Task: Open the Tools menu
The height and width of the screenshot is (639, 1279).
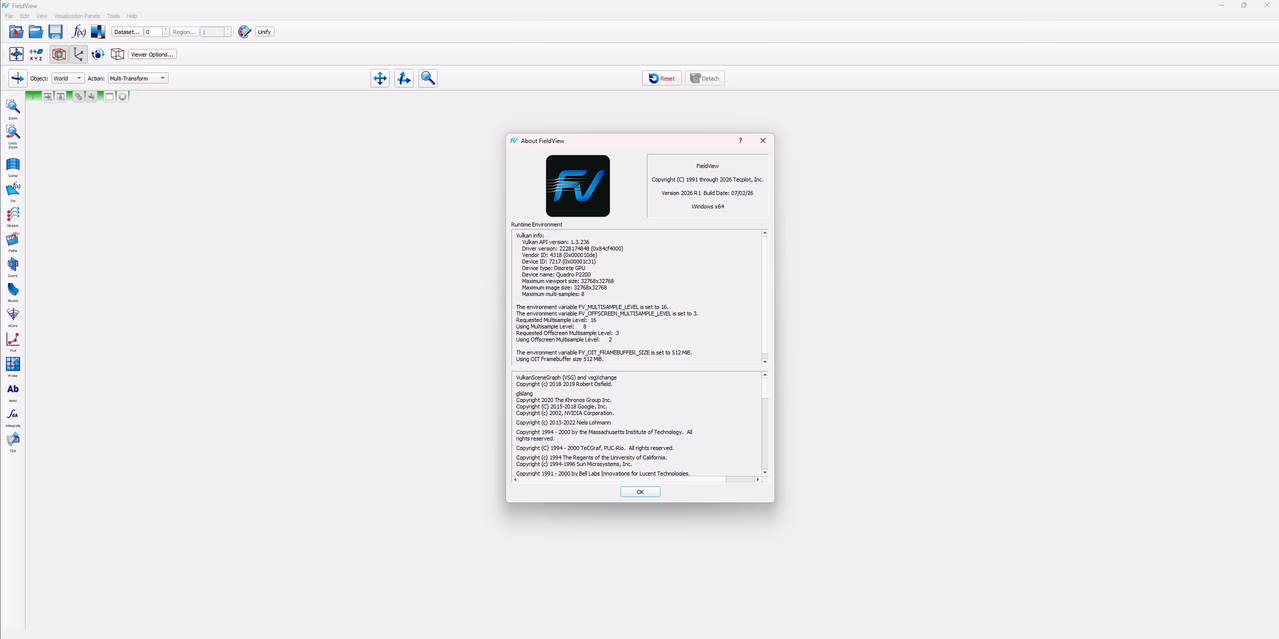Action: point(113,16)
